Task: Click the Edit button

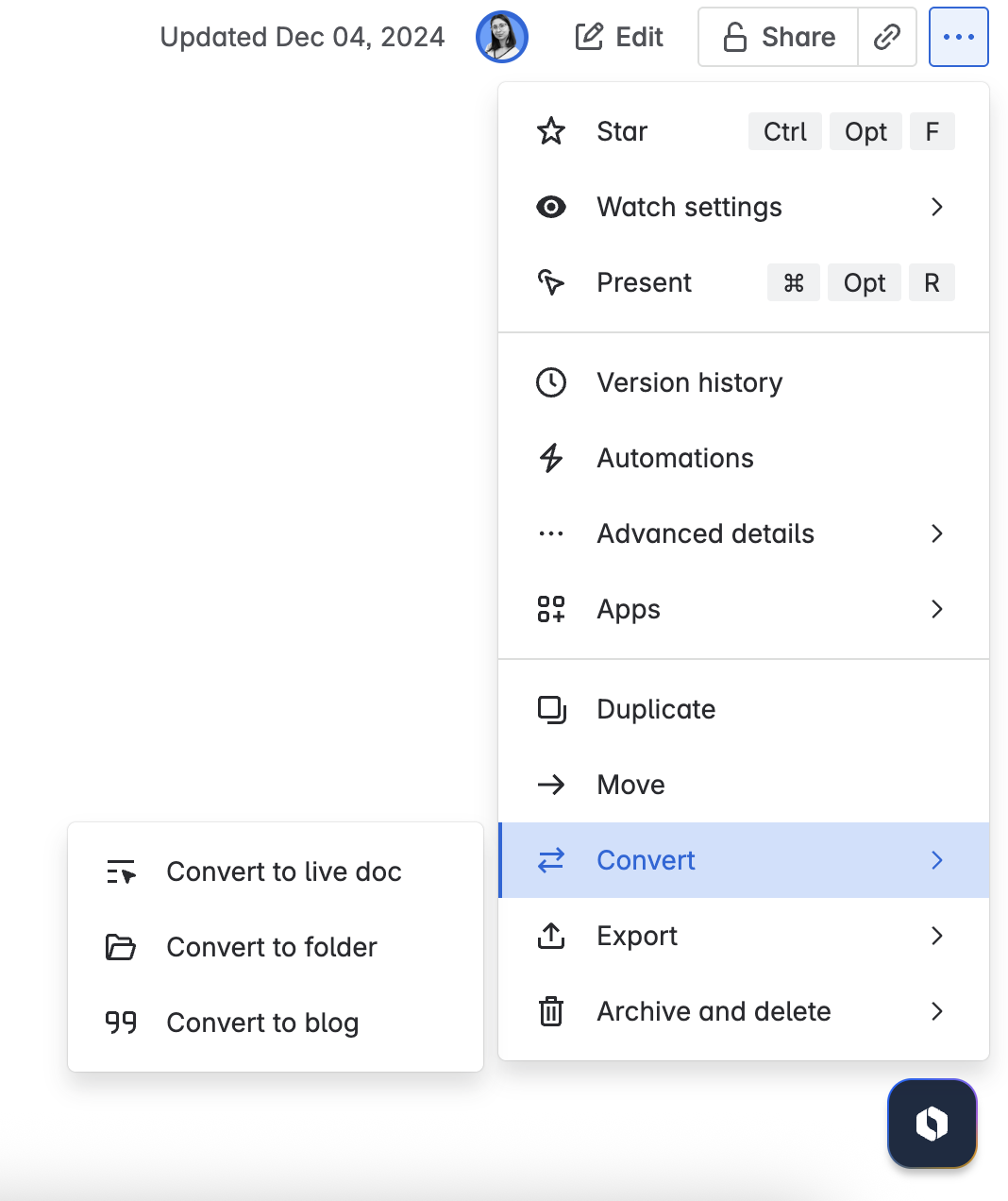Action: pyautogui.click(x=619, y=37)
